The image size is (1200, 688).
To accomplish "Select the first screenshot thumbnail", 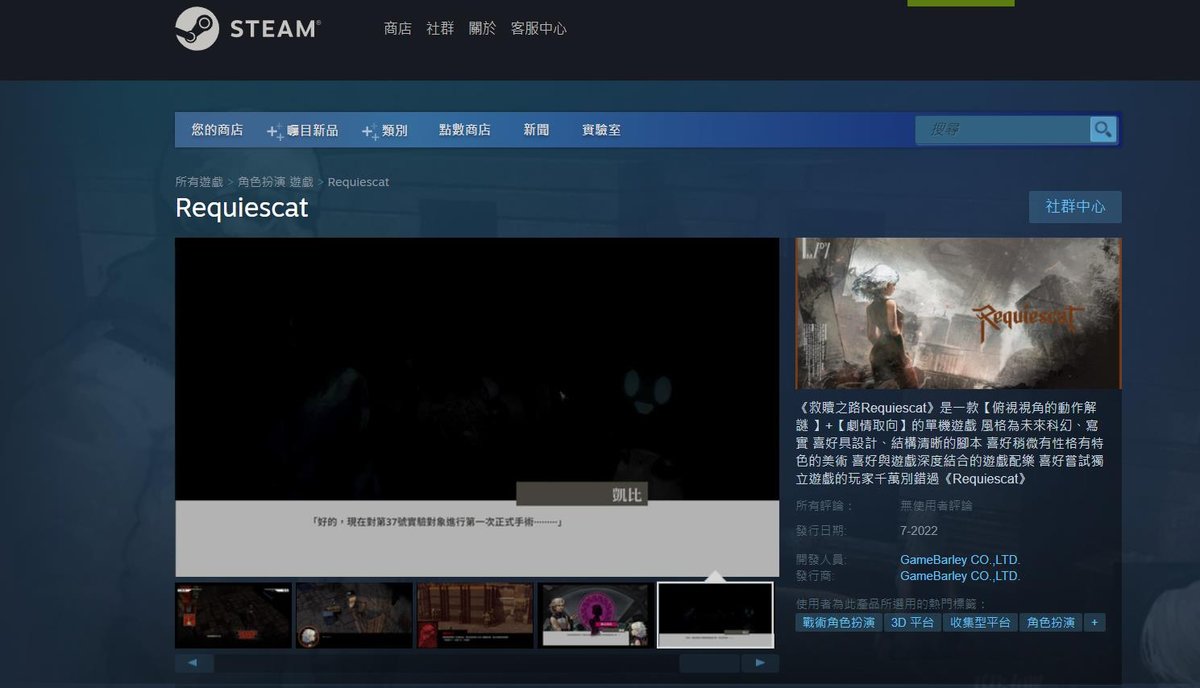I will (x=233, y=615).
